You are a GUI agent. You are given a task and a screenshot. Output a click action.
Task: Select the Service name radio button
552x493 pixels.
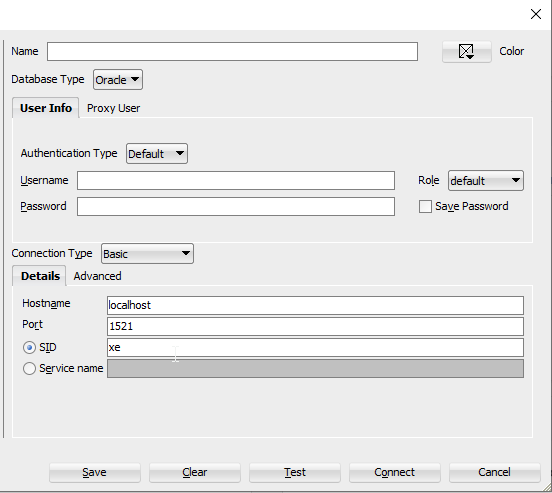click(x=29, y=368)
